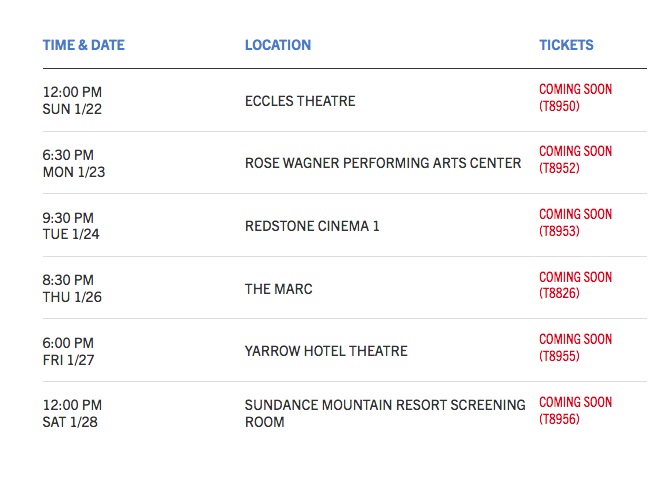Select The MARC location

click(279, 289)
